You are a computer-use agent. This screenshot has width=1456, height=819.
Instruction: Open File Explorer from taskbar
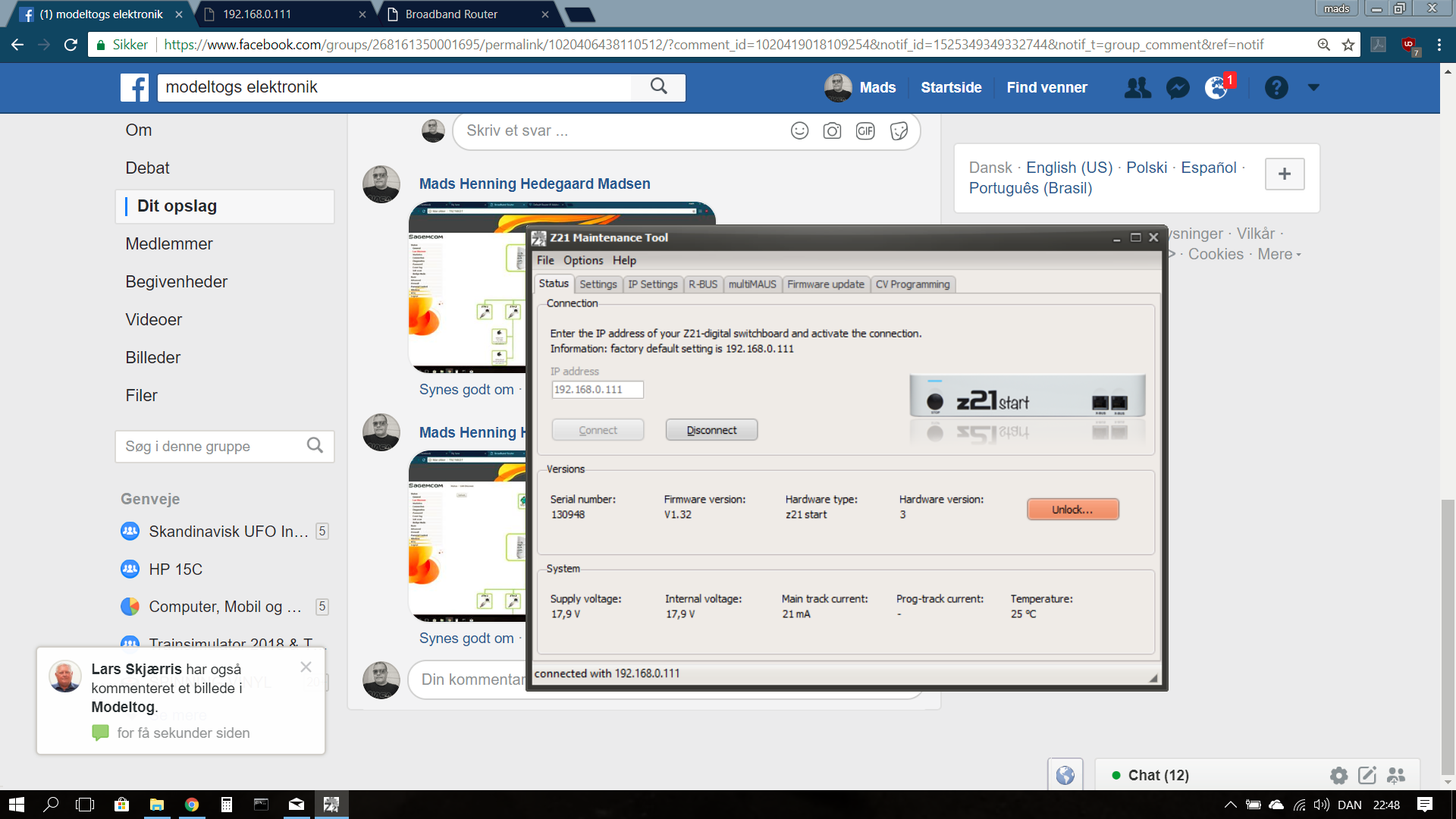tap(156, 805)
